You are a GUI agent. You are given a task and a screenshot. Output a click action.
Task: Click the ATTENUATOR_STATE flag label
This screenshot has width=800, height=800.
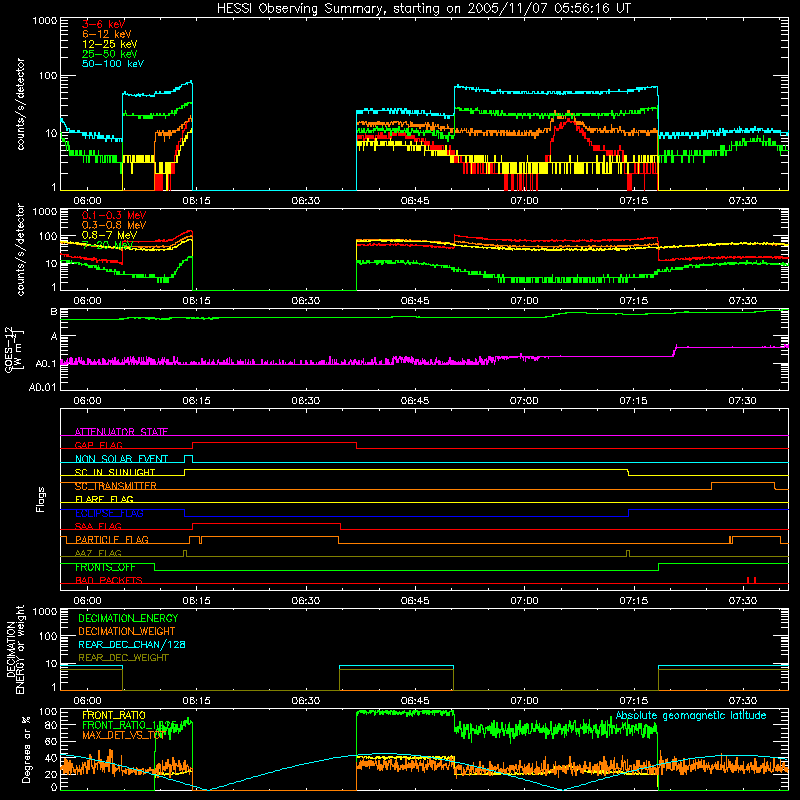(121, 432)
